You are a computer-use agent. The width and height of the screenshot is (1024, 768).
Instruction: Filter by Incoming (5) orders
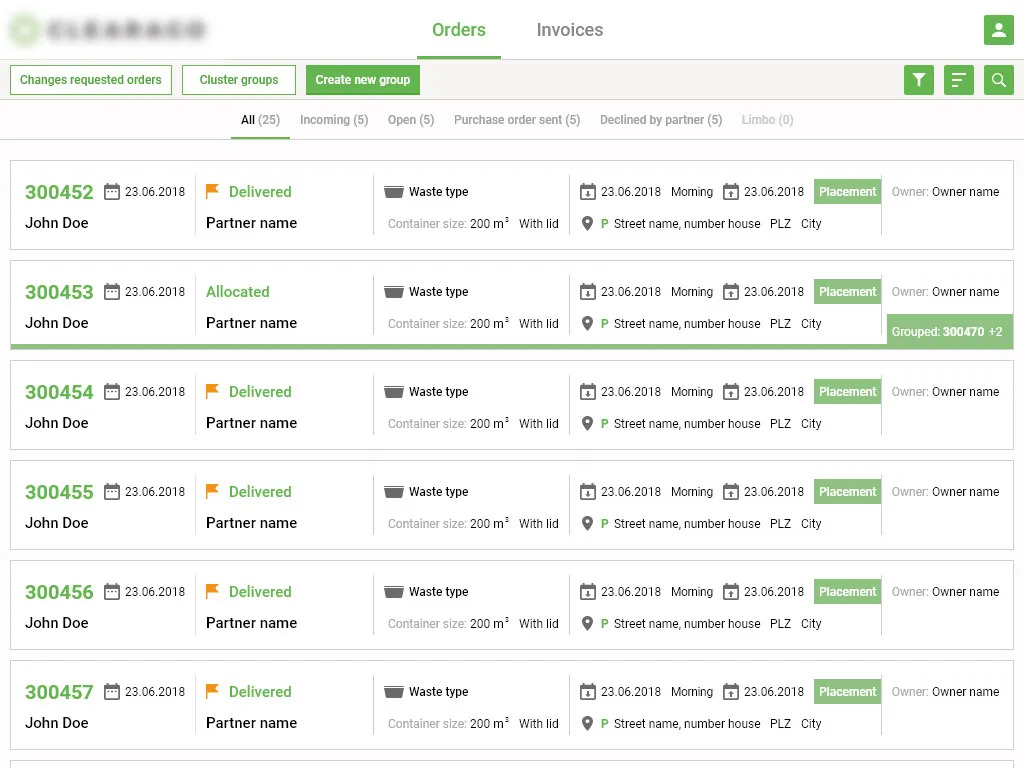click(334, 120)
